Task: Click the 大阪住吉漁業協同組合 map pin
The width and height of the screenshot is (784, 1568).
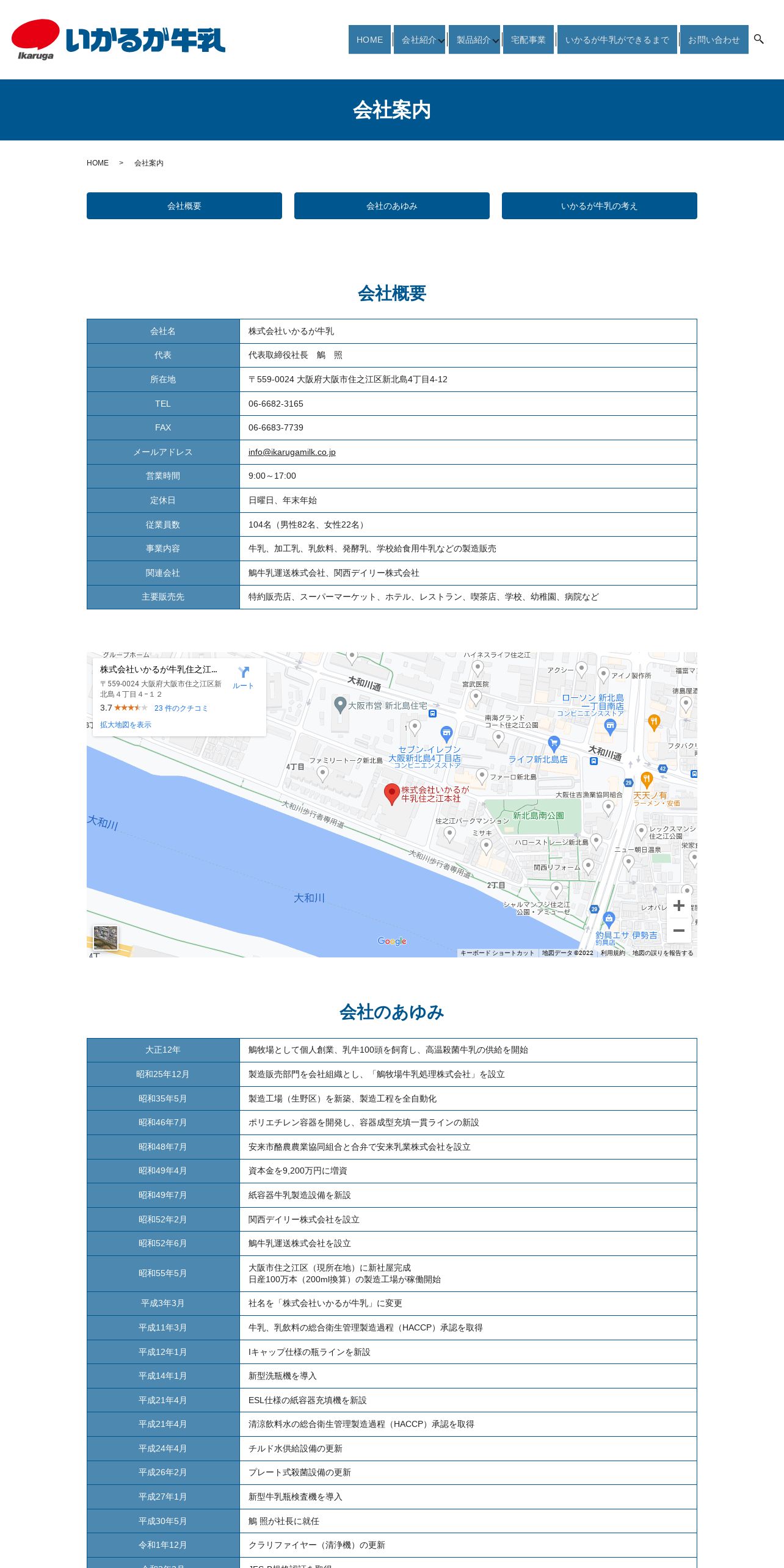Action: click(608, 808)
